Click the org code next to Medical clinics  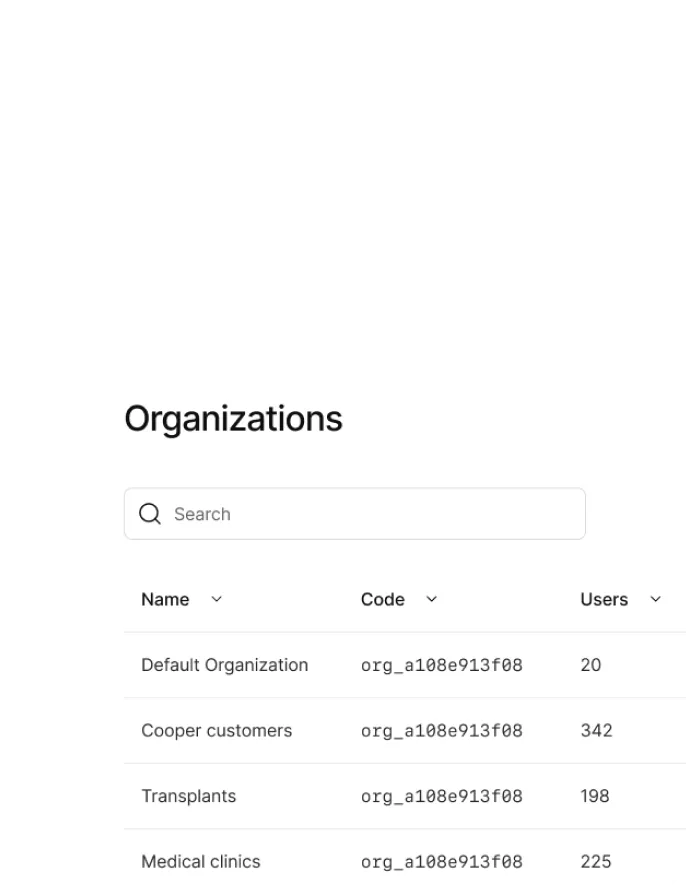pyautogui.click(x=441, y=861)
